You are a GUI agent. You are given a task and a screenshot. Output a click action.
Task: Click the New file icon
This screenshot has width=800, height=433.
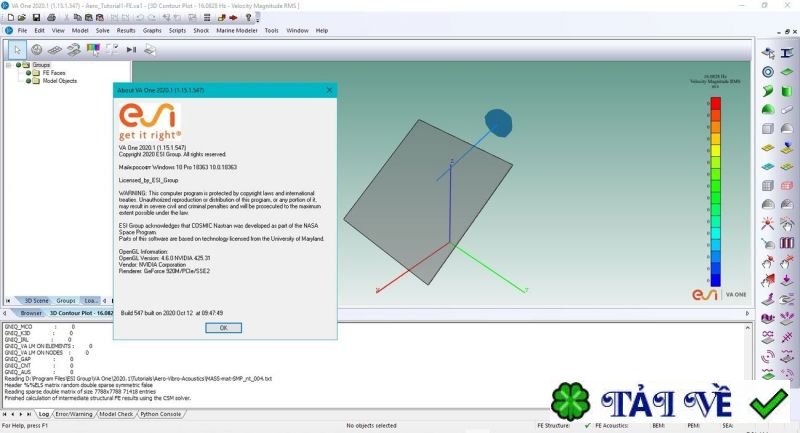[11, 17]
